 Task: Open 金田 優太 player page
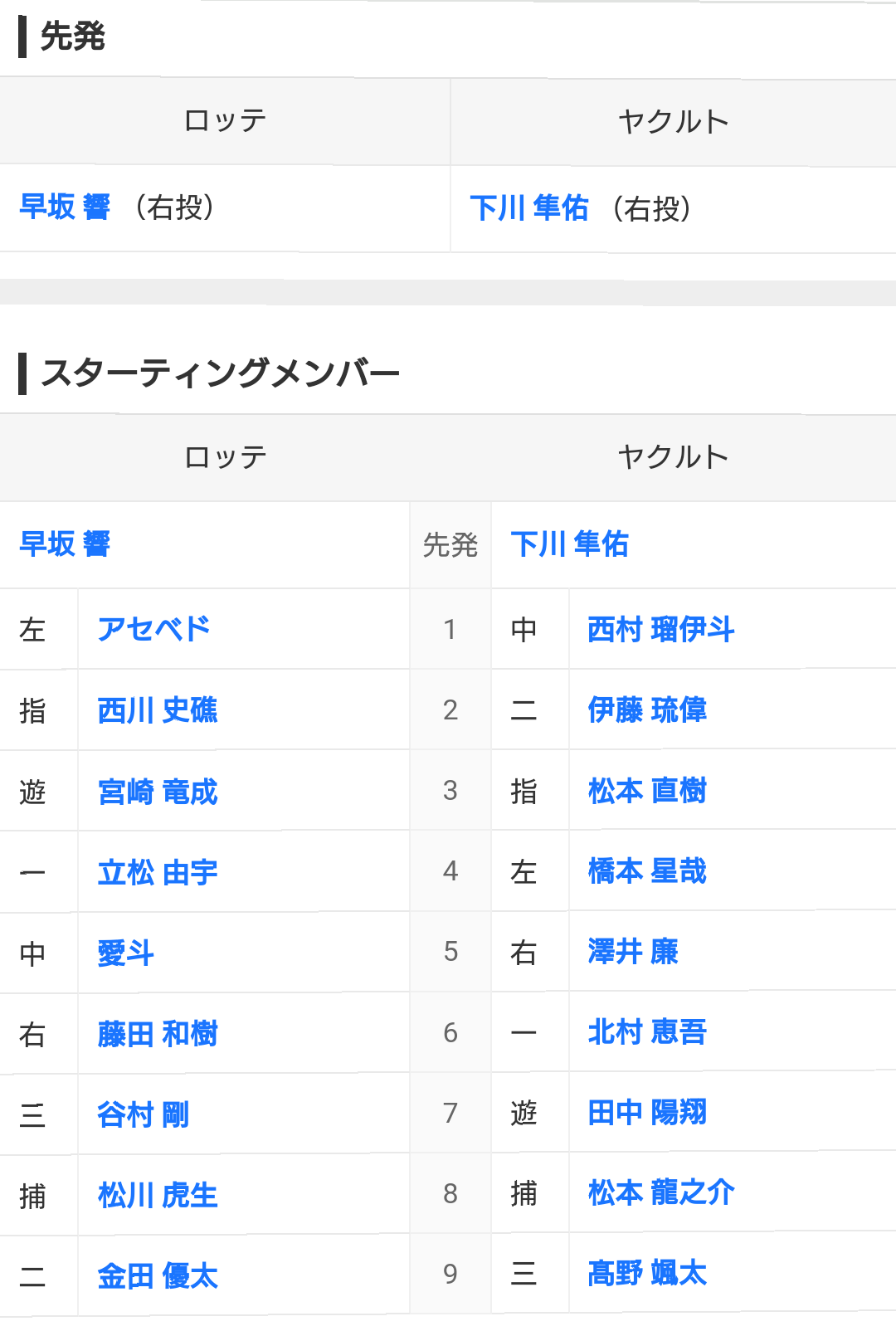point(158,1276)
